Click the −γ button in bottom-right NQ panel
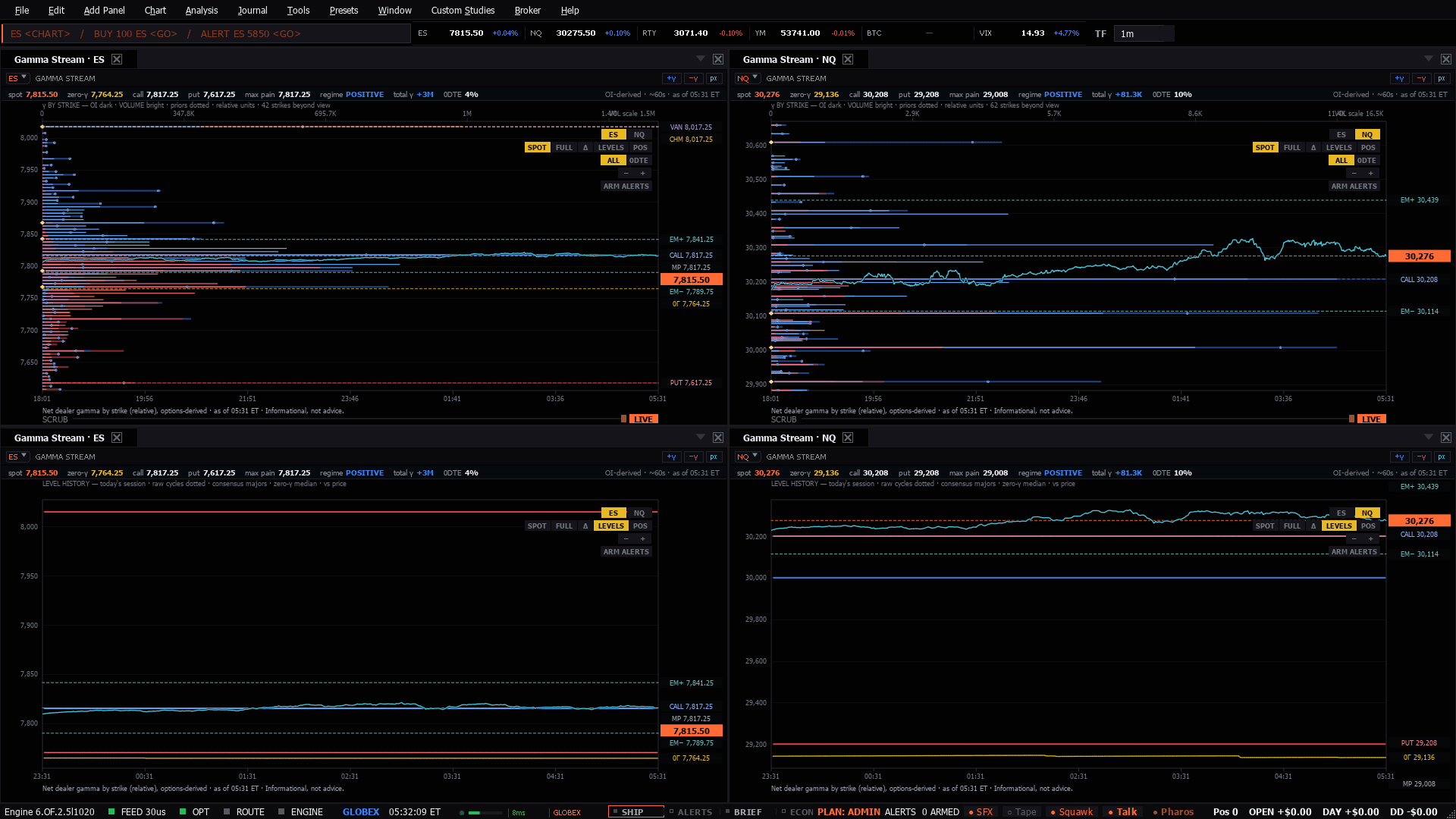The width and height of the screenshot is (1456, 819). tap(1421, 457)
